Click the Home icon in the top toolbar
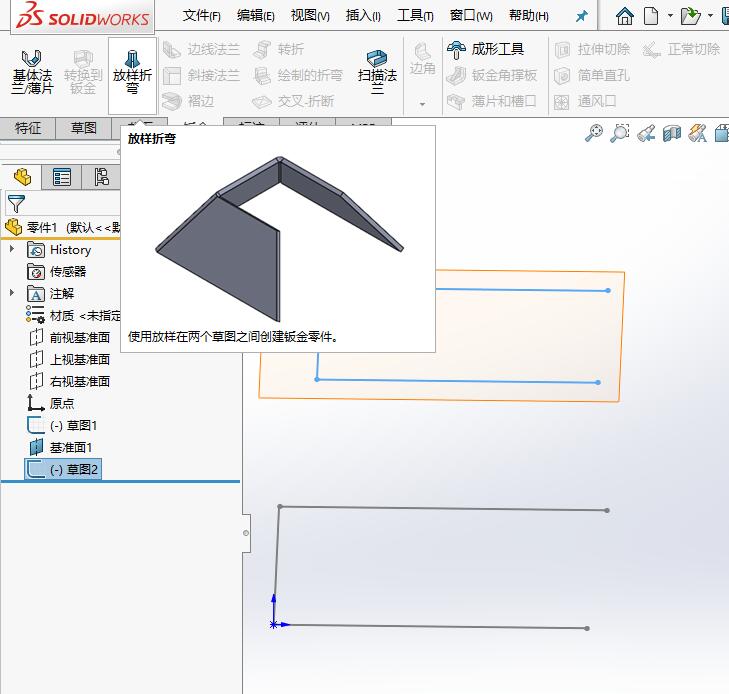Screen dimensions: 729x694 pyautogui.click(x=624, y=16)
